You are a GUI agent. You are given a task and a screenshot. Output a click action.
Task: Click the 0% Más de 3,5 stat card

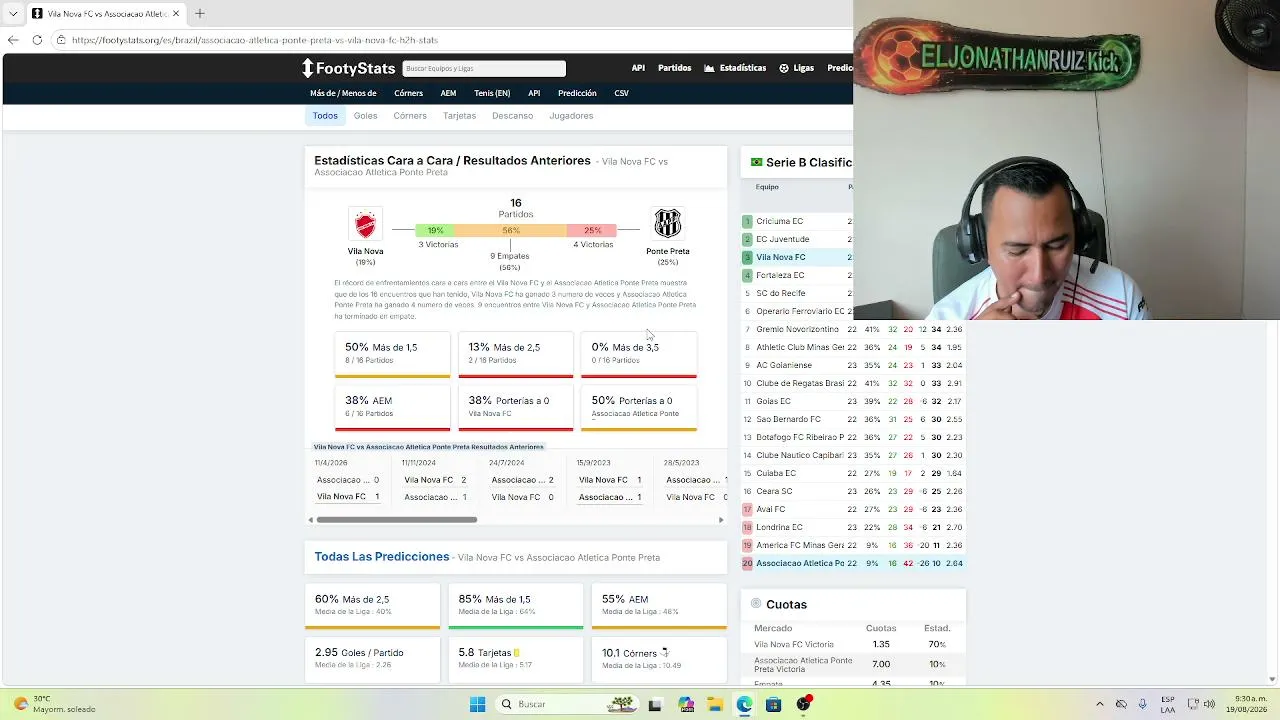(x=639, y=355)
